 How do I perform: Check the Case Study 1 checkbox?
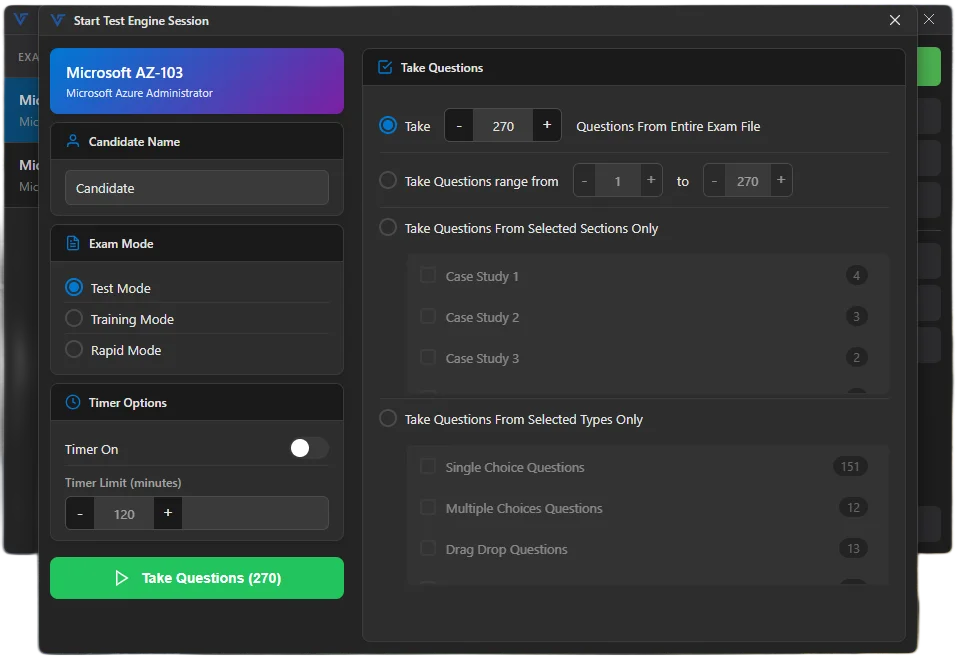click(x=428, y=275)
